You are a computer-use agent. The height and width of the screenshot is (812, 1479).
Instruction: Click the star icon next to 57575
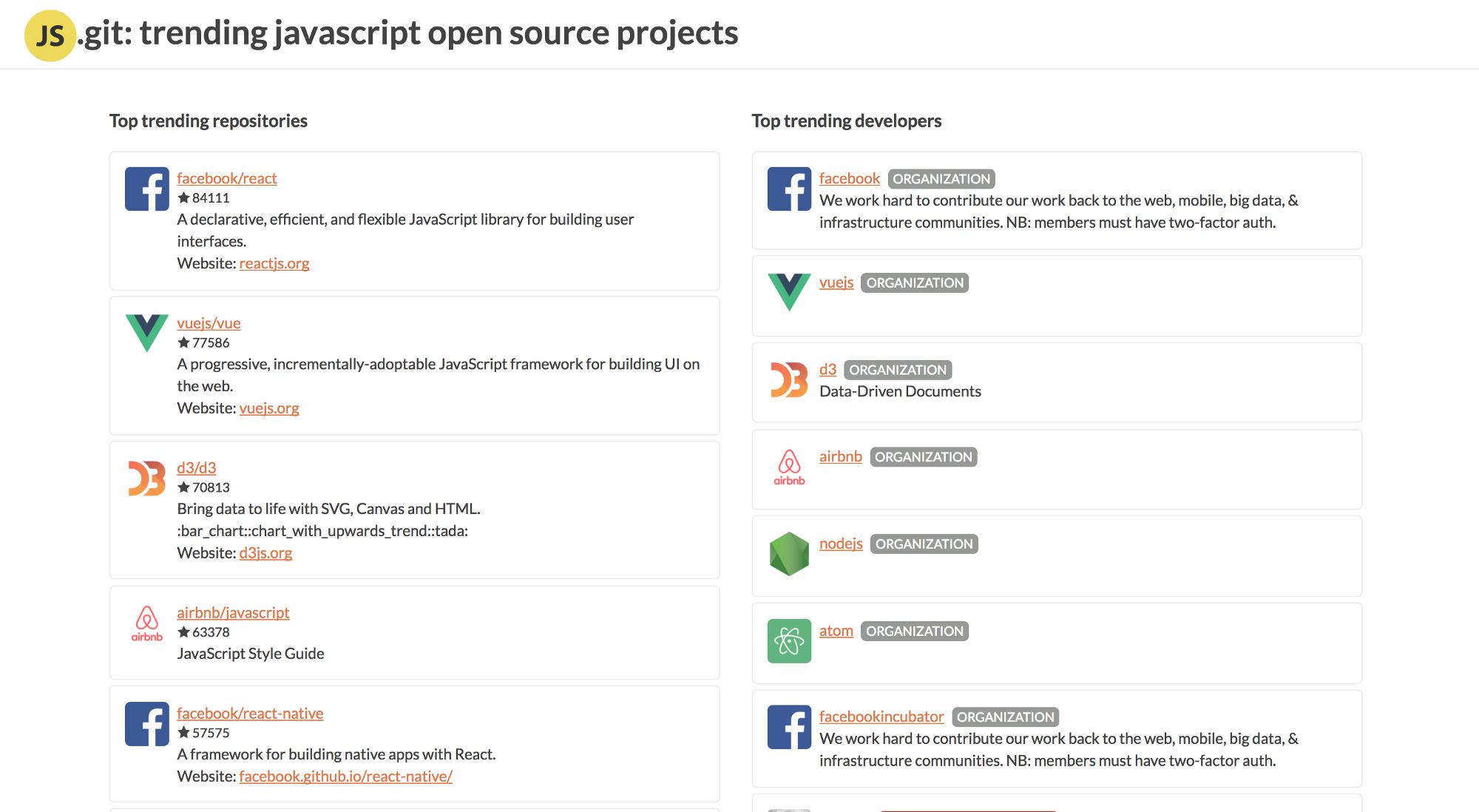pos(184,733)
